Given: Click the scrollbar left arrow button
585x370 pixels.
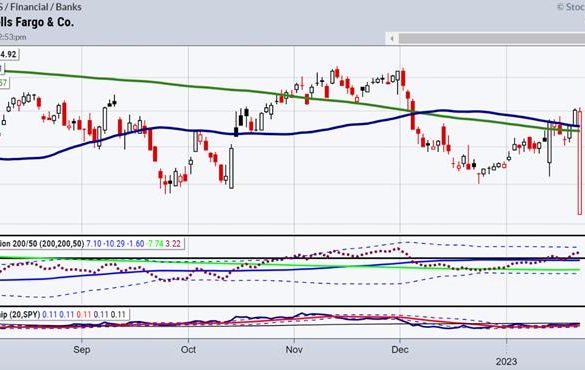Looking at the screenshot, I should click(x=392, y=38).
